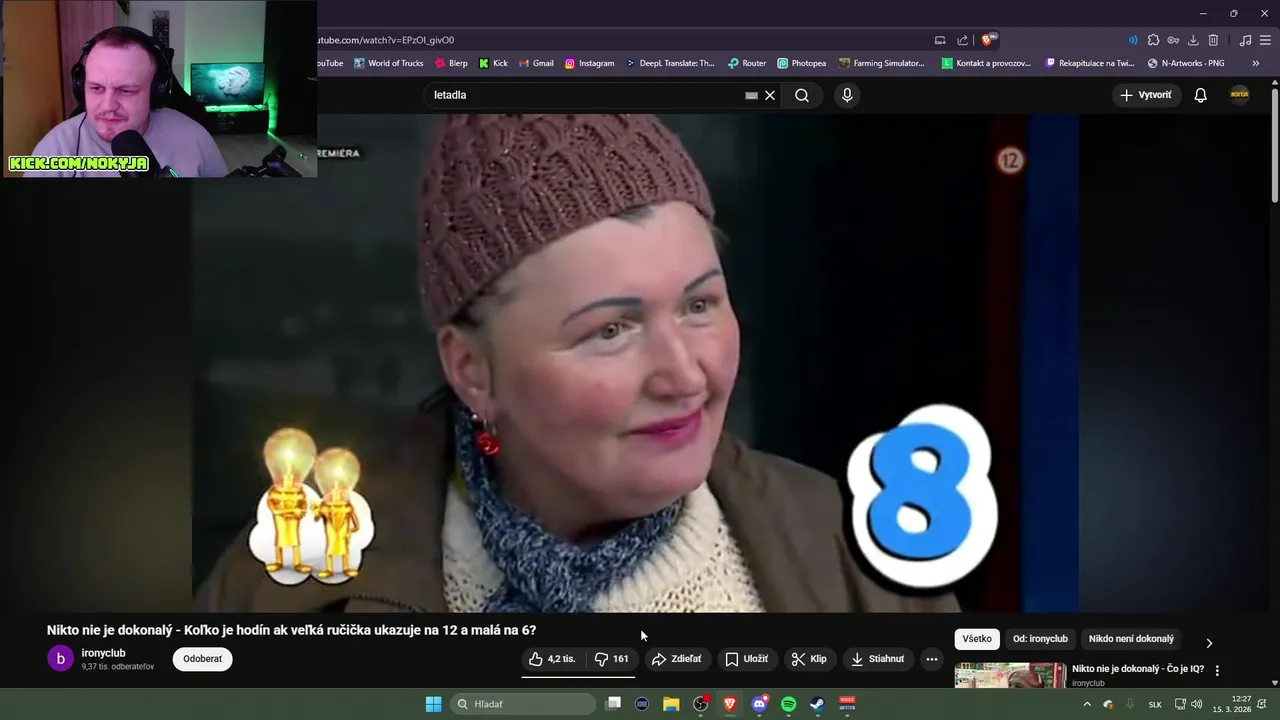Viewport: 1280px width, 720px height.
Task: Open recommended video title Nikto nie je dokonalý - Čo je IQ?
Action: pos(1138,669)
